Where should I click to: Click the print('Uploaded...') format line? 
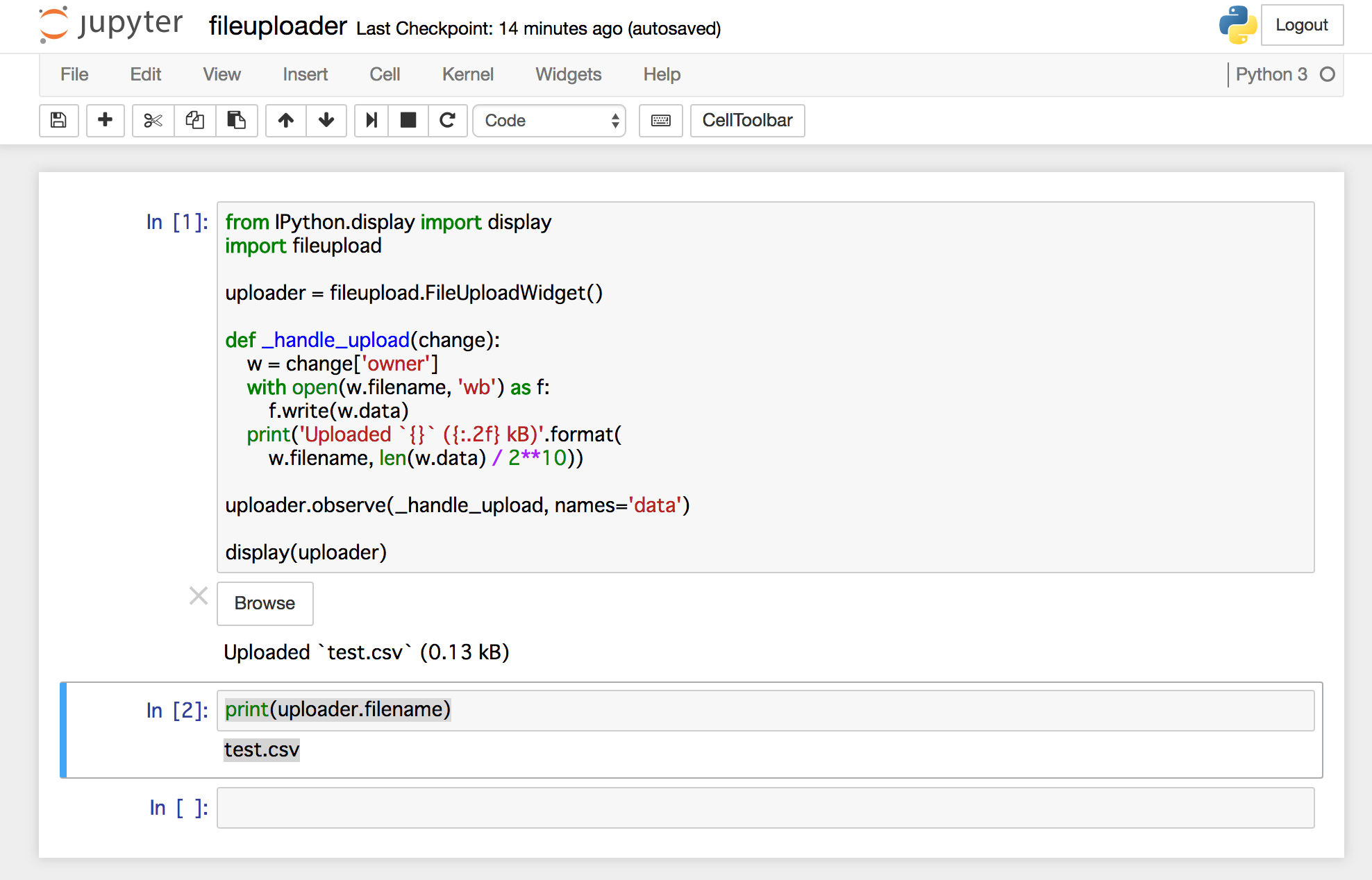435,434
